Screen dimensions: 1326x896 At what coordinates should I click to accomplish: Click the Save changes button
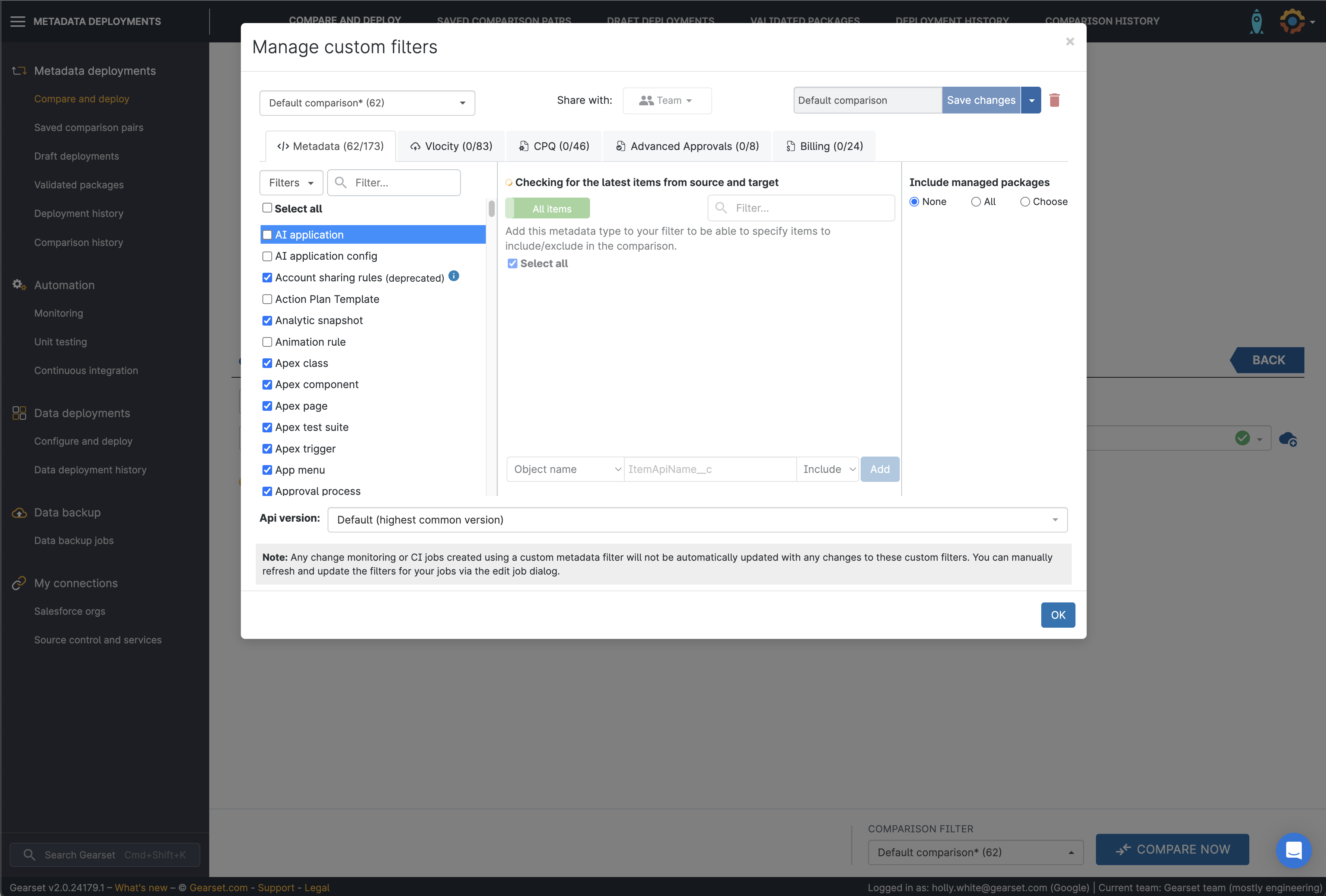click(981, 100)
